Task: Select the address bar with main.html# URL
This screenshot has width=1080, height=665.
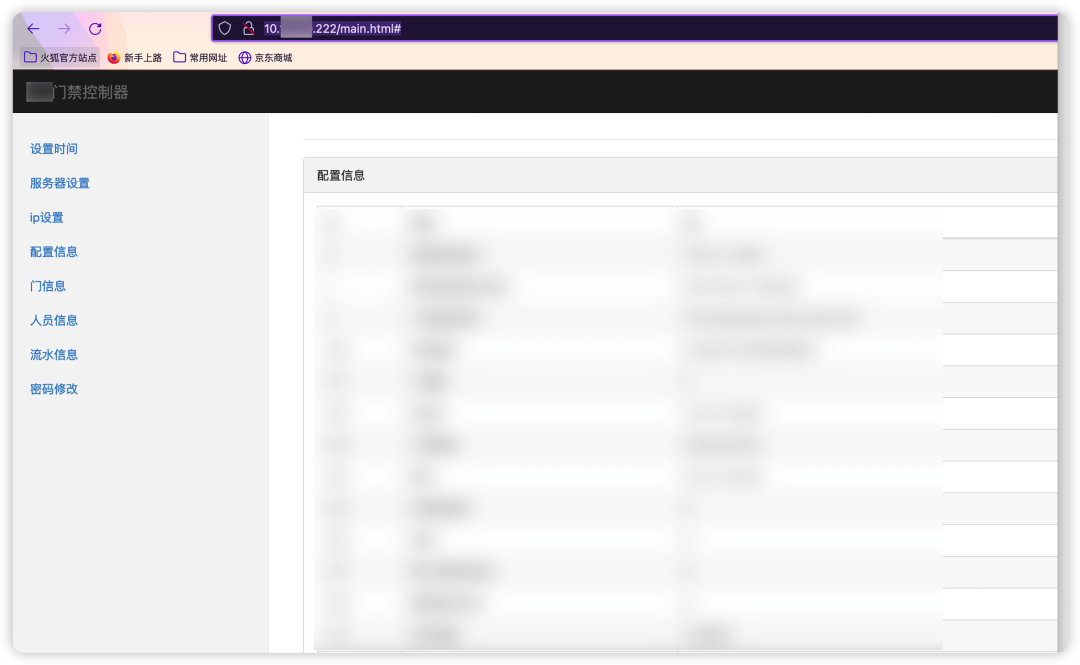Action: click(x=634, y=28)
